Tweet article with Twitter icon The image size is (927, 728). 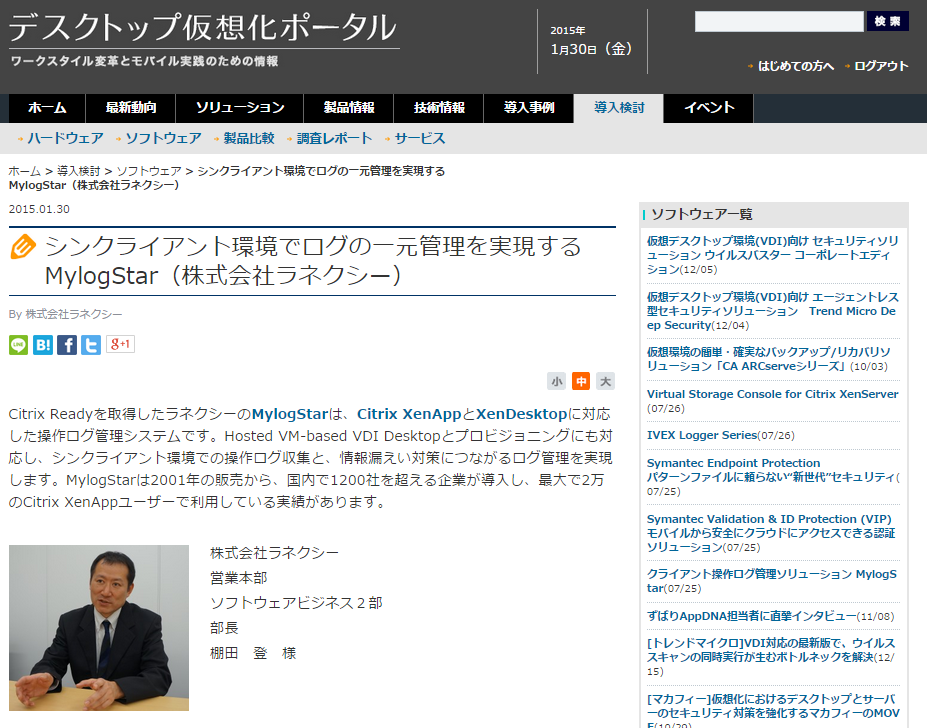(x=91, y=344)
